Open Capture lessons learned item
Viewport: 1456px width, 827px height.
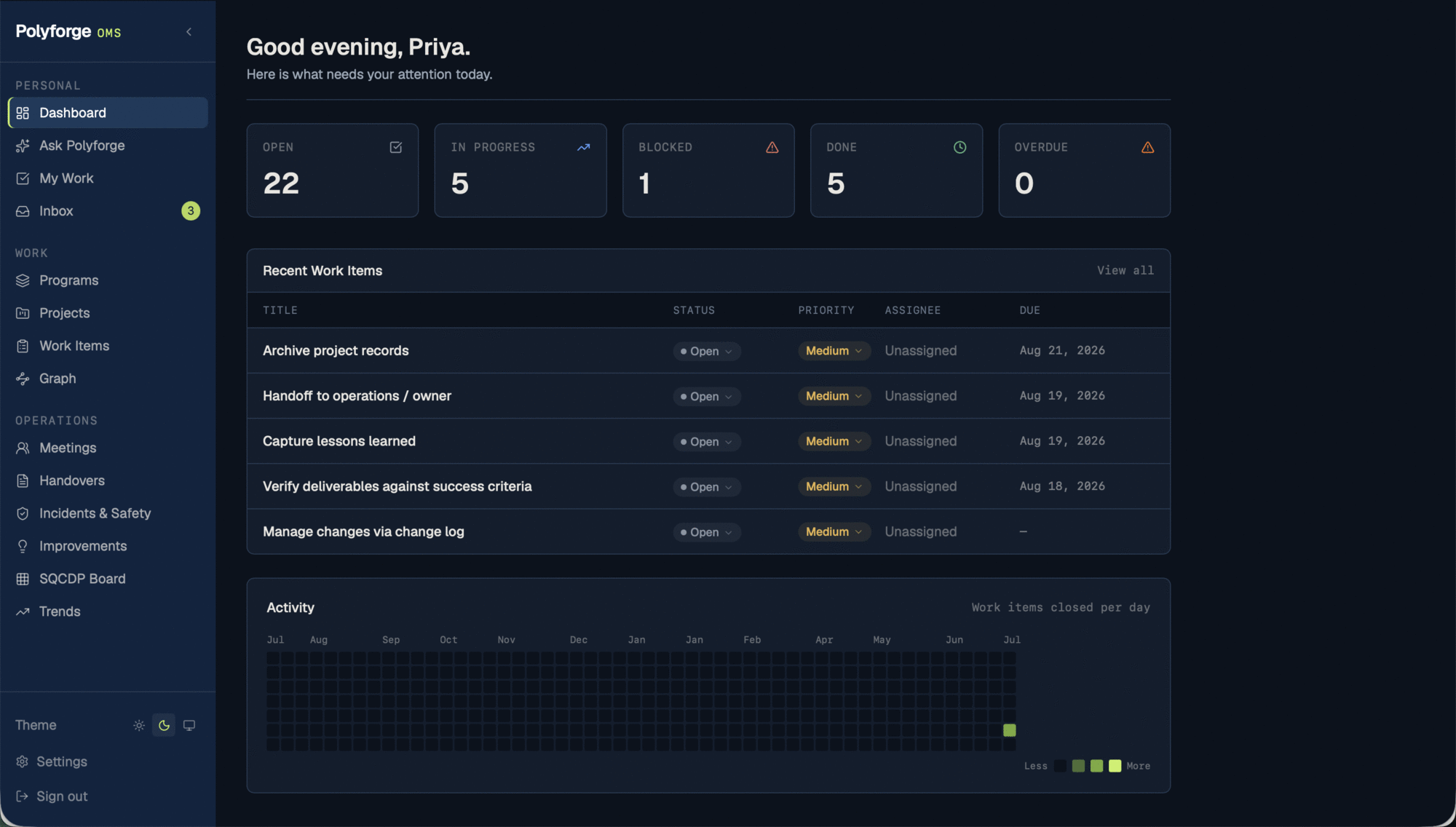pyautogui.click(x=339, y=441)
